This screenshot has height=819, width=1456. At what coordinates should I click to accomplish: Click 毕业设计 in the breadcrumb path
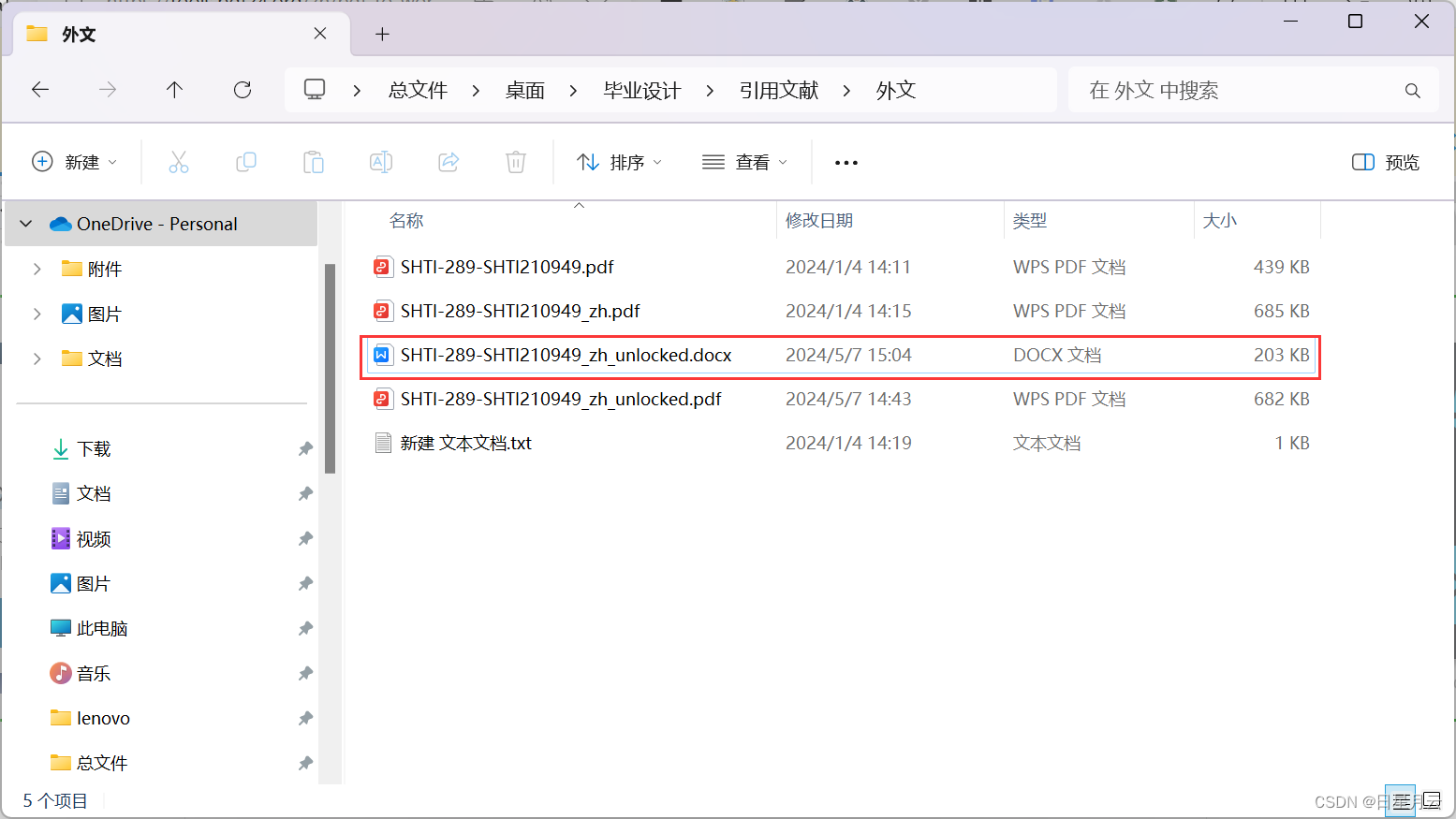(642, 90)
